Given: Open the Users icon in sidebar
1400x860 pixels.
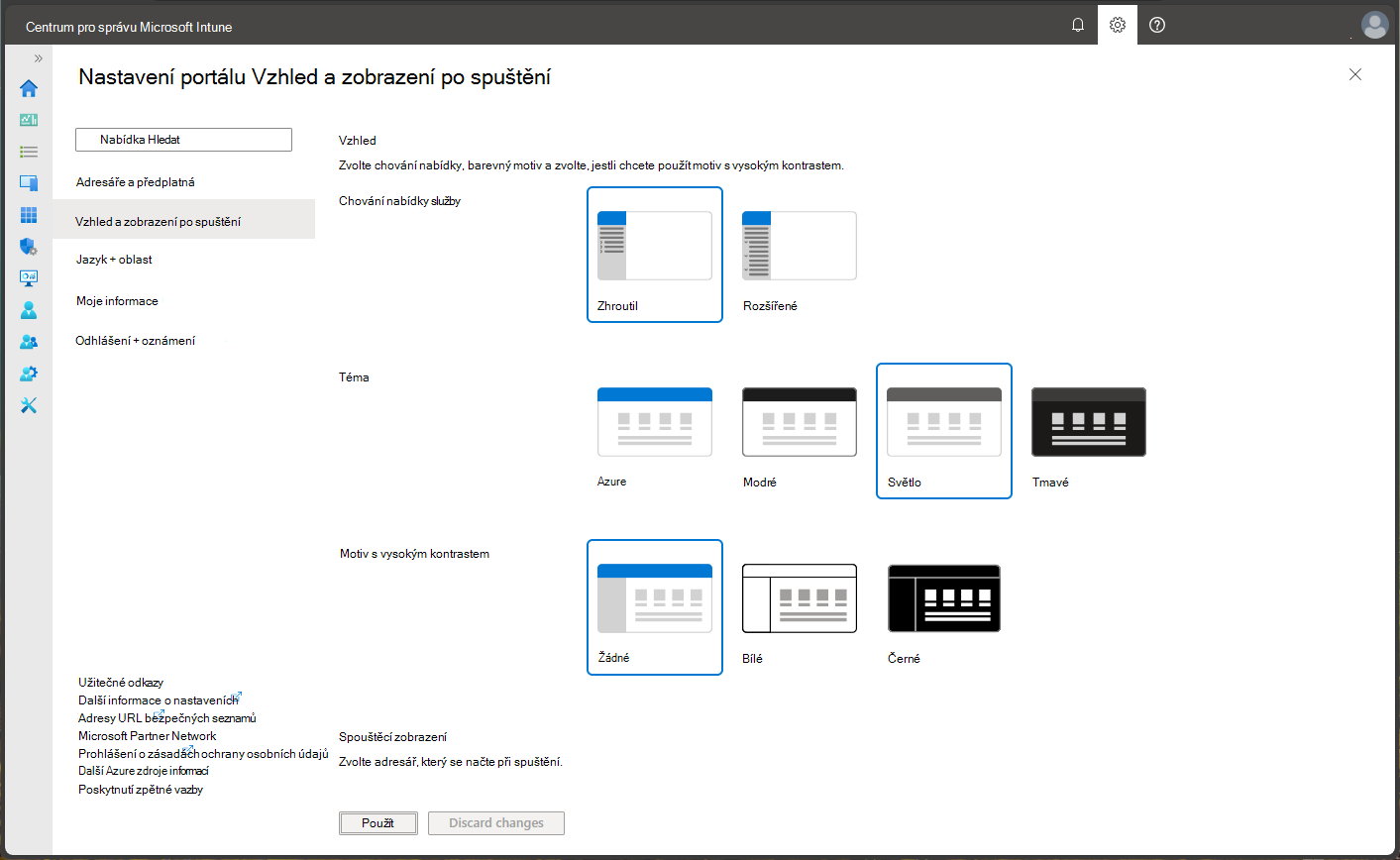Looking at the screenshot, I should (x=29, y=310).
